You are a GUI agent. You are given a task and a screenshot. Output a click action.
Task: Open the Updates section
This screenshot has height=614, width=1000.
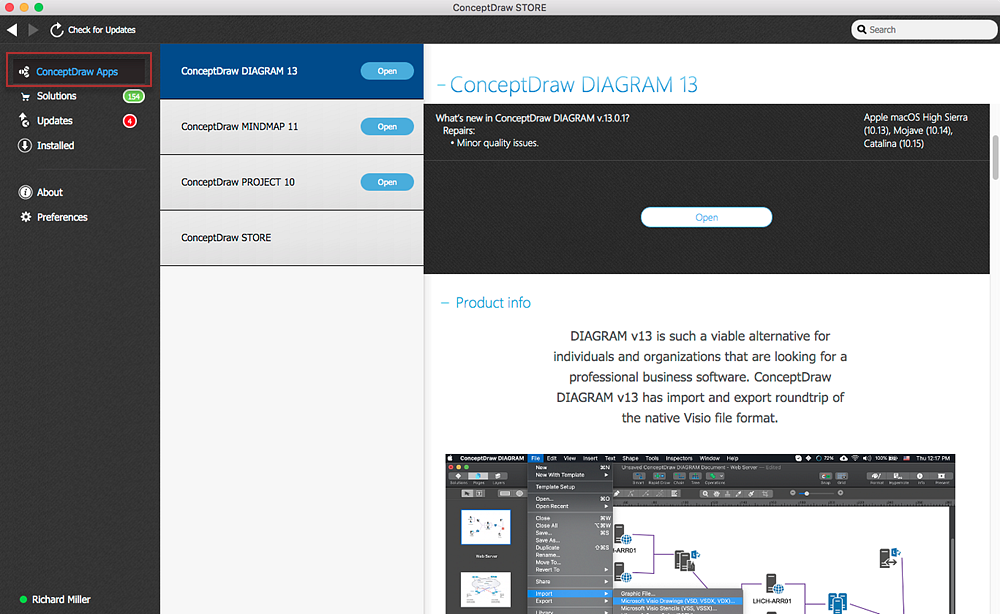tap(54, 121)
